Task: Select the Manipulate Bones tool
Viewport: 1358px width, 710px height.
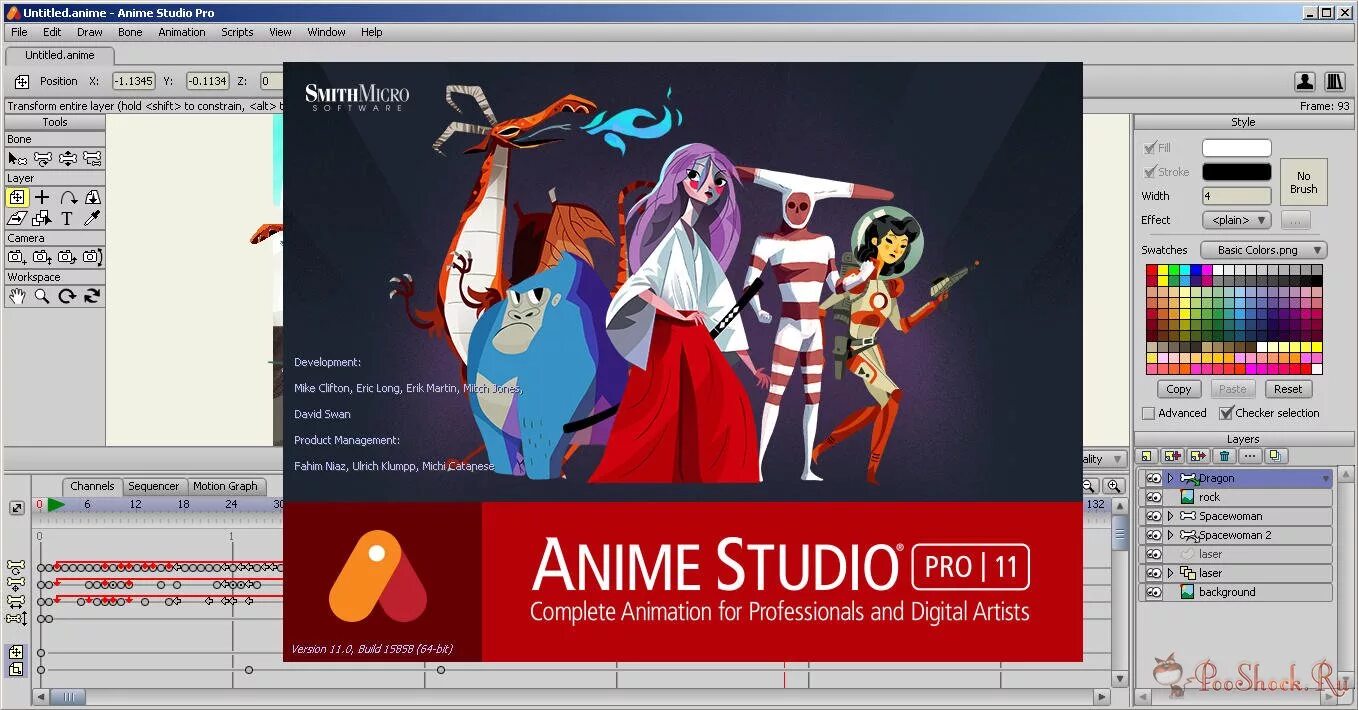Action: point(42,158)
